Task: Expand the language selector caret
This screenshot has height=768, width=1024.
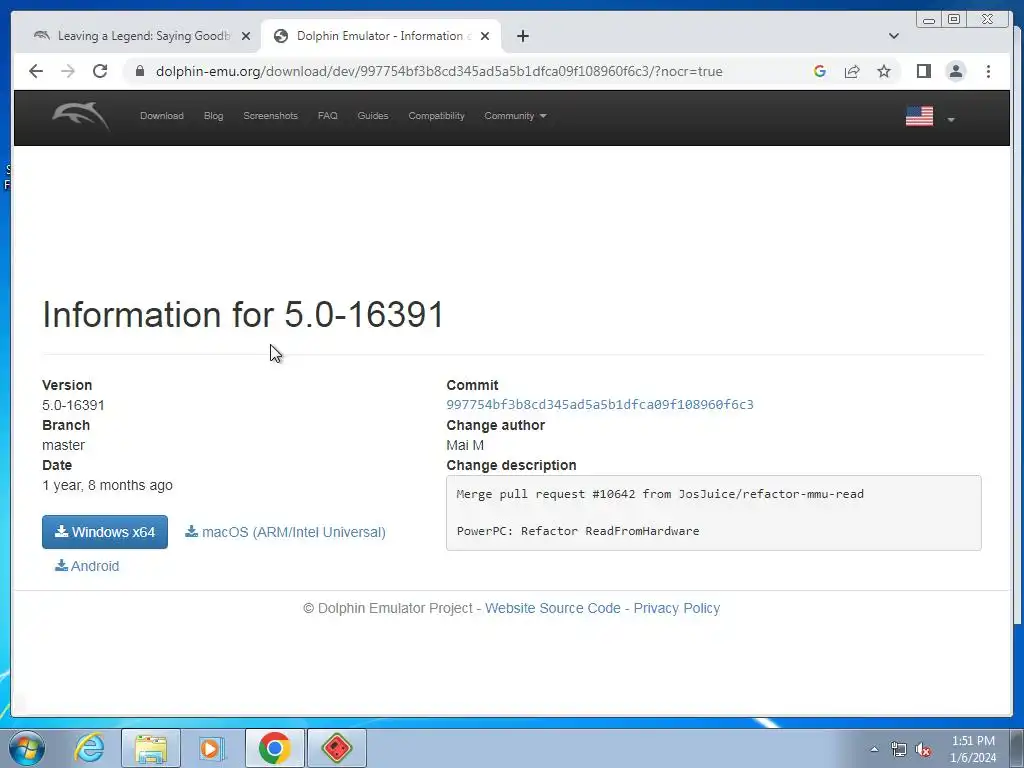Action: (951, 120)
